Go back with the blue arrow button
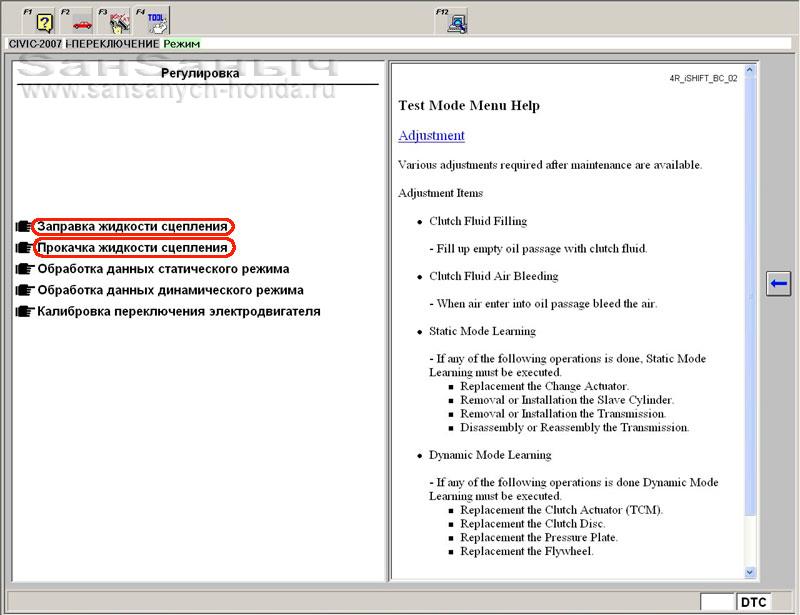This screenshot has width=800, height=615. pyautogui.click(x=778, y=283)
